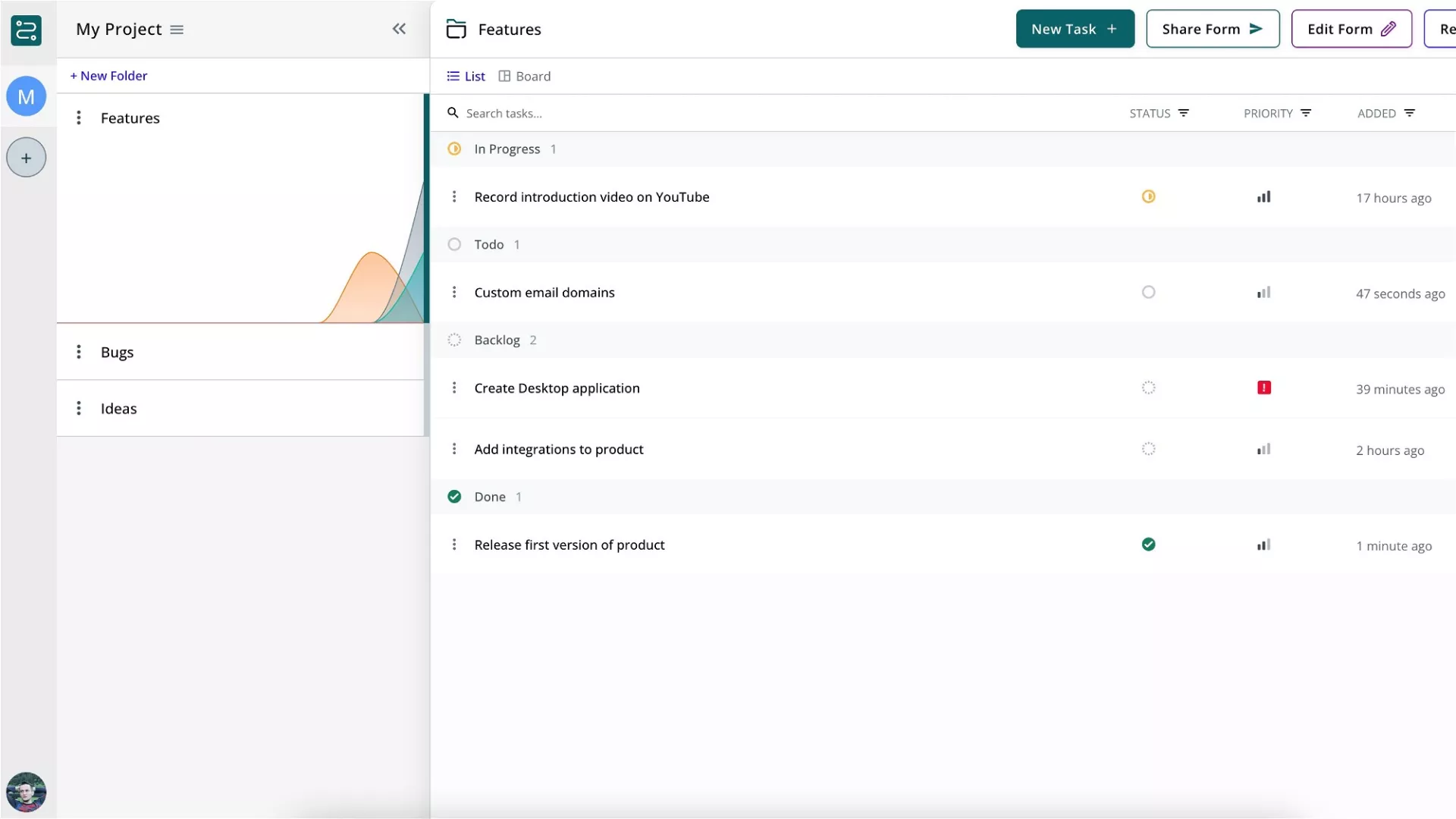Open the blue M workspace avatar

pyautogui.click(x=26, y=96)
